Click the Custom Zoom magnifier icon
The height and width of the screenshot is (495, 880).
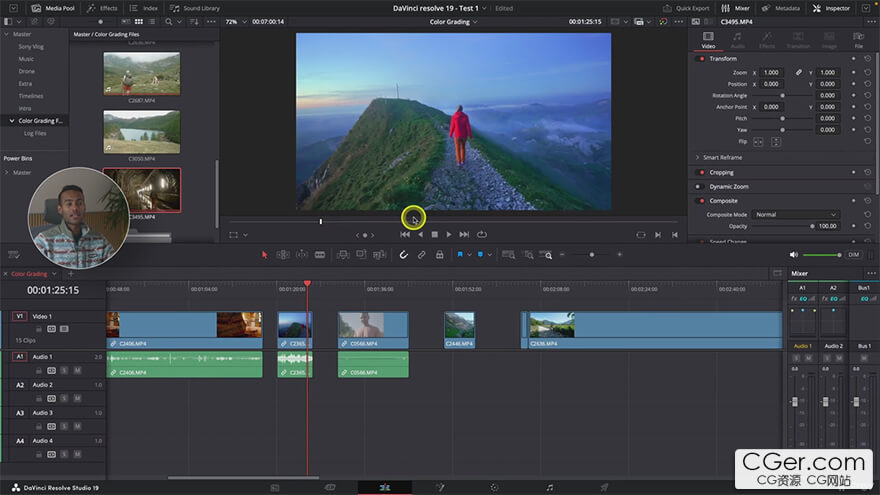coord(546,255)
